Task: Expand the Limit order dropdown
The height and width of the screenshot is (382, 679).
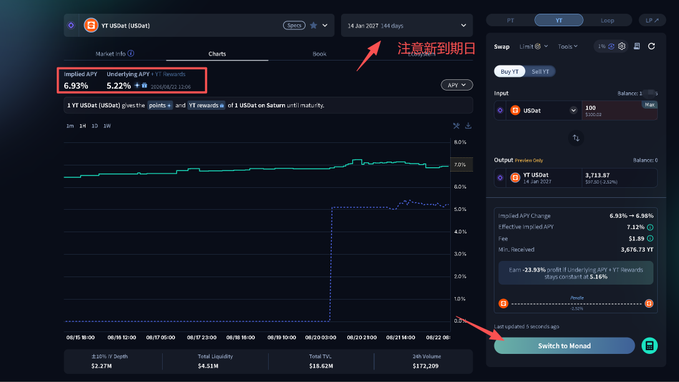Action: 546,46
